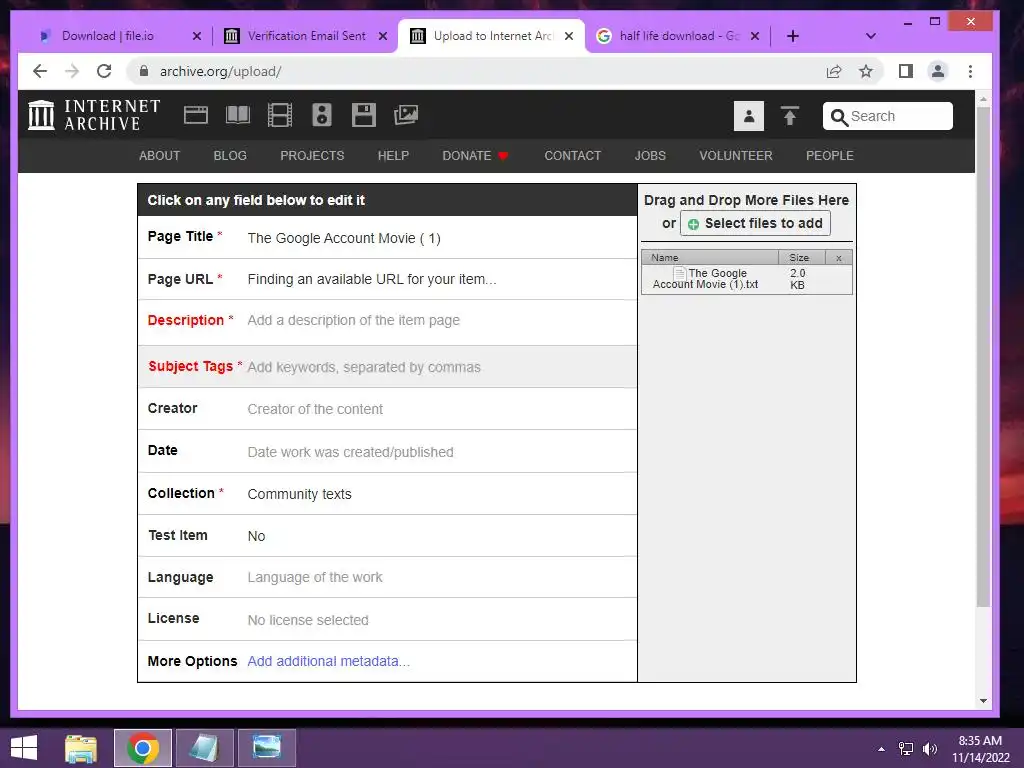The image size is (1024, 768).
Task: Change the Test Item No value
Action: click(256, 536)
